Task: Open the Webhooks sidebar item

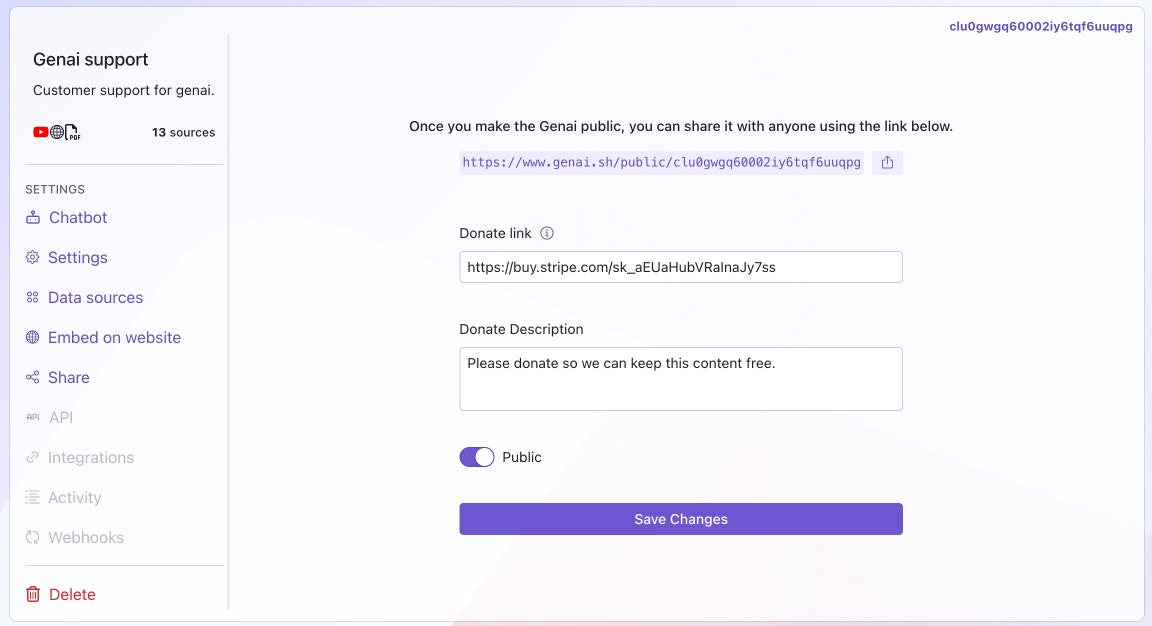Action: point(85,537)
